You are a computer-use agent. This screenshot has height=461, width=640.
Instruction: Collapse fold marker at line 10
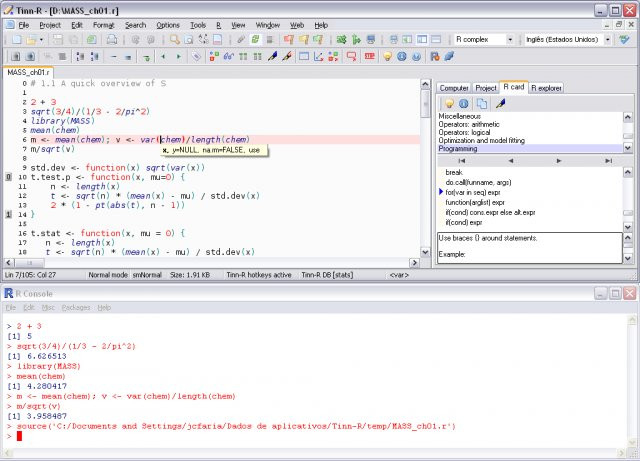pyautogui.click(x=9, y=177)
